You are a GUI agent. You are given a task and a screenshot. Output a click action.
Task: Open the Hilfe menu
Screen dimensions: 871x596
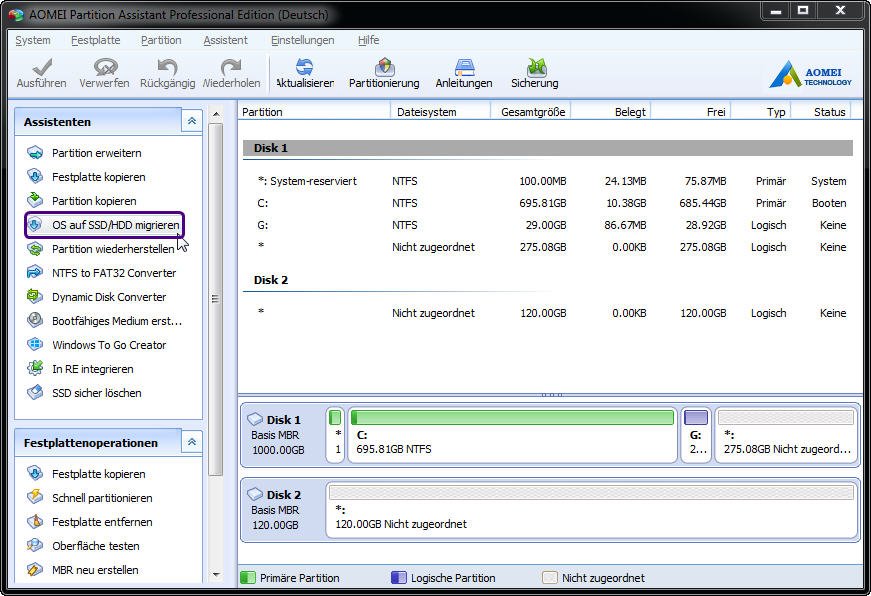pyautogui.click(x=368, y=40)
